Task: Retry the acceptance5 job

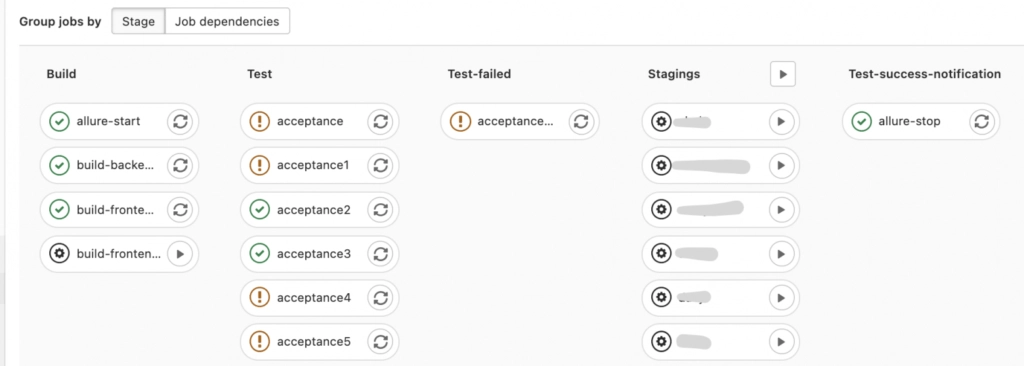Action: pyautogui.click(x=381, y=342)
